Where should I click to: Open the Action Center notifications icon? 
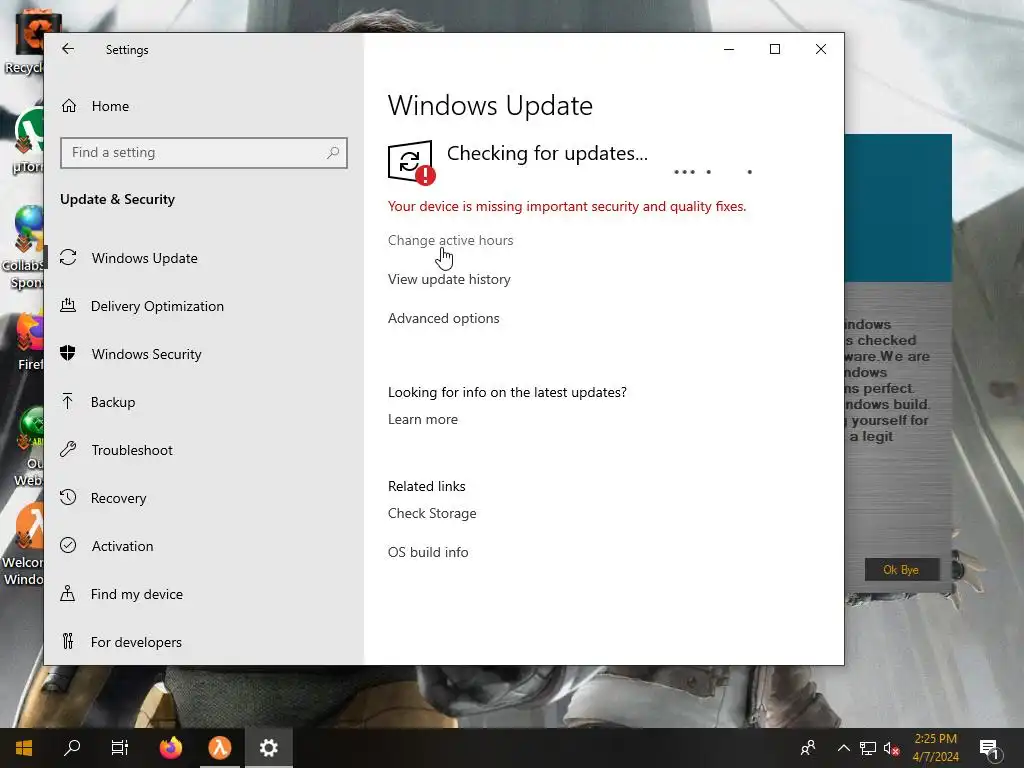click(990, 748)
